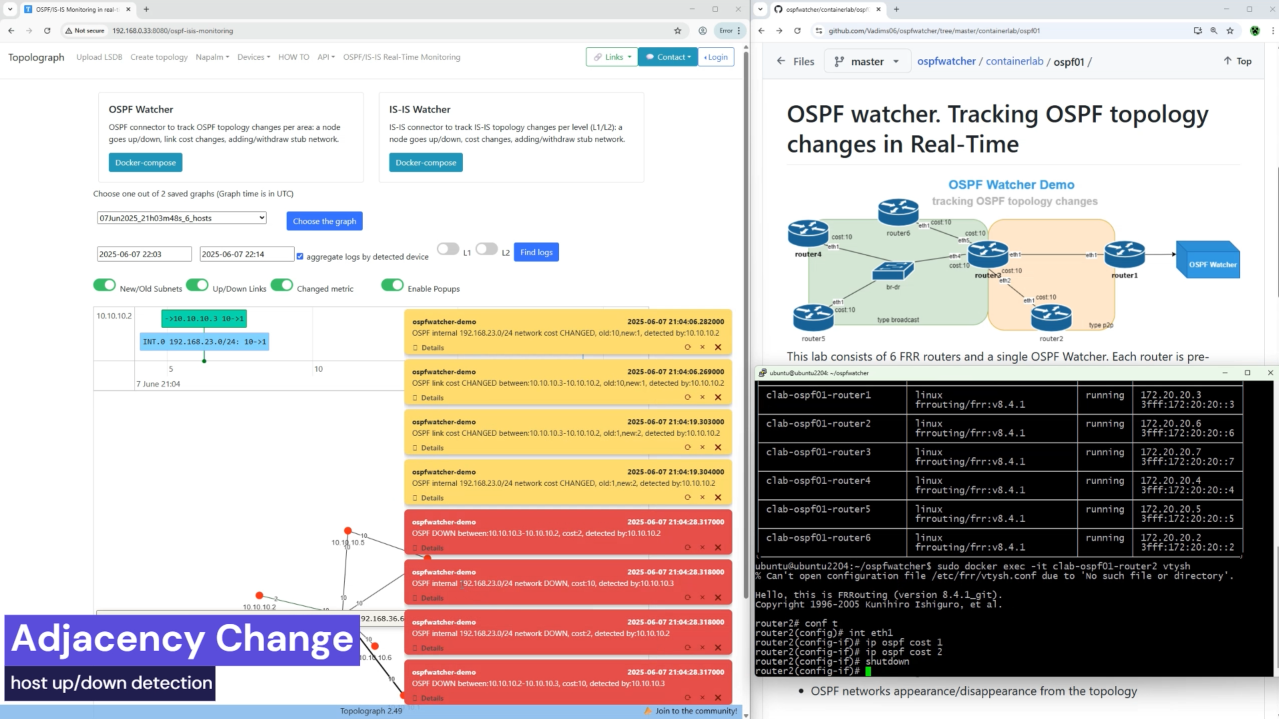Open the master branch selector on GitHub
This screenshot has height=719, width=1279.
point(867,61)
